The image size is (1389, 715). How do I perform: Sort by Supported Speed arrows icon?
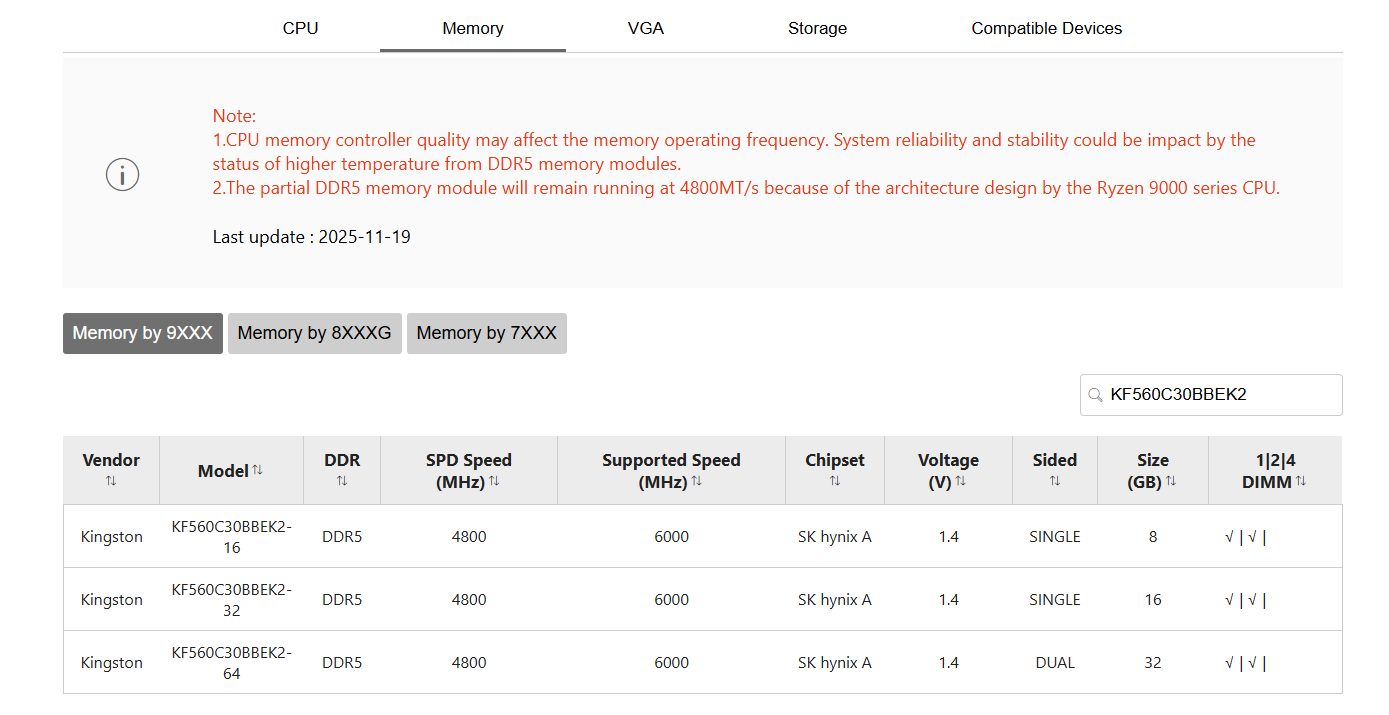point(696,481)
